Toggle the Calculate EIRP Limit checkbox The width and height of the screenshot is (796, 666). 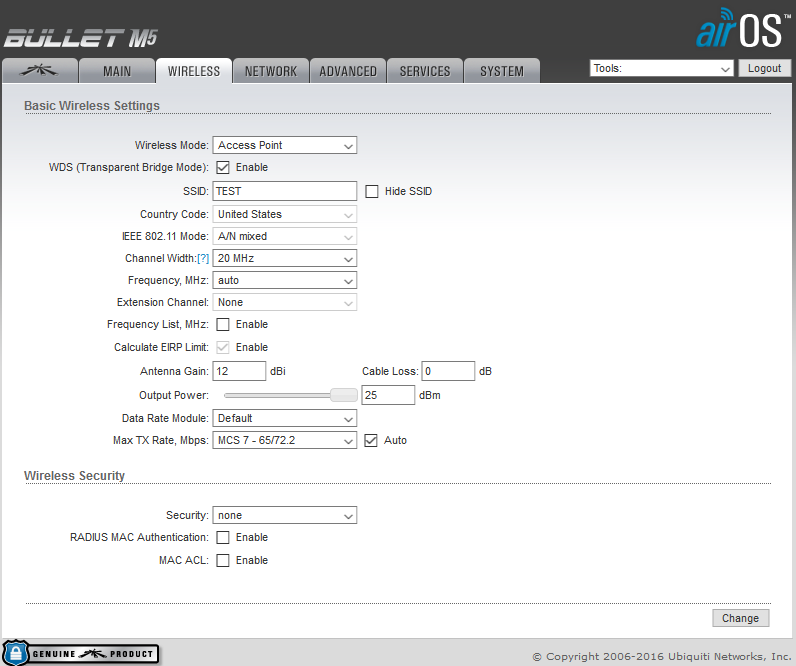(x=223, y=347)
